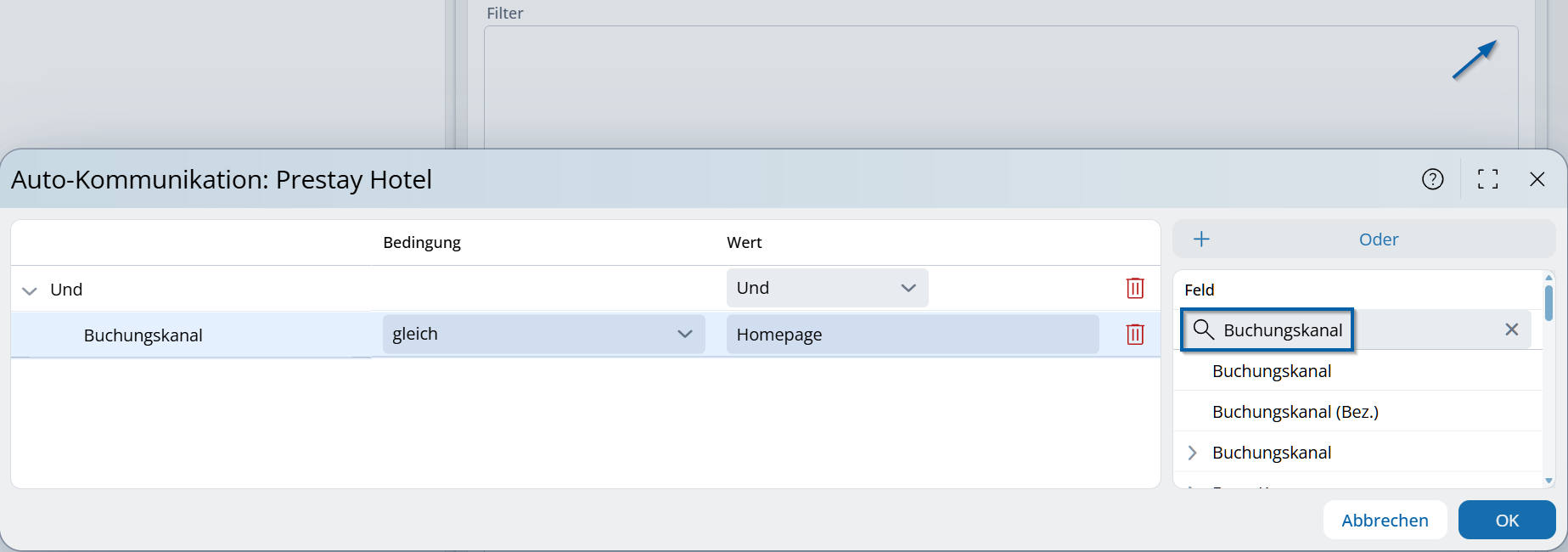Open the help question mark icon
Image resolution: width=1568 pixels, height=552 pixels.
tap(1432, 179)
